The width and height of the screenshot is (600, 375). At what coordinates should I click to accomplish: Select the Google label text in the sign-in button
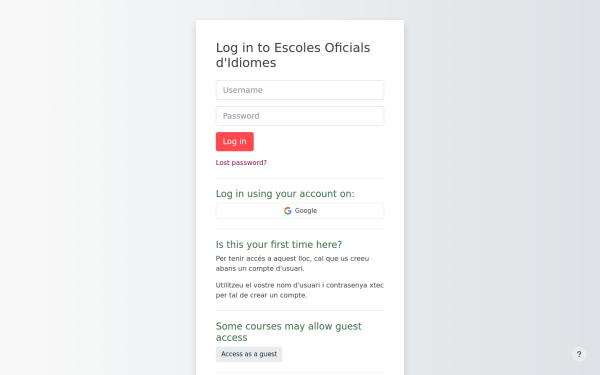coord(306,211)
